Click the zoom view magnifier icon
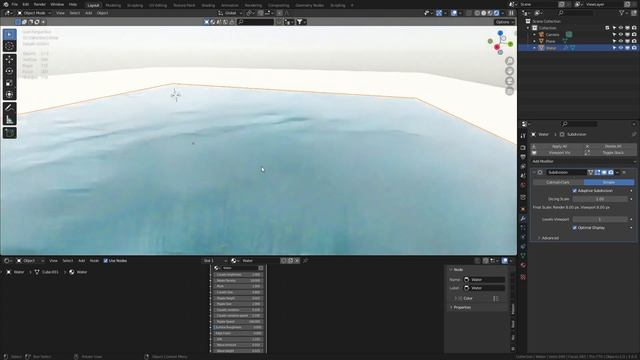 509,61
